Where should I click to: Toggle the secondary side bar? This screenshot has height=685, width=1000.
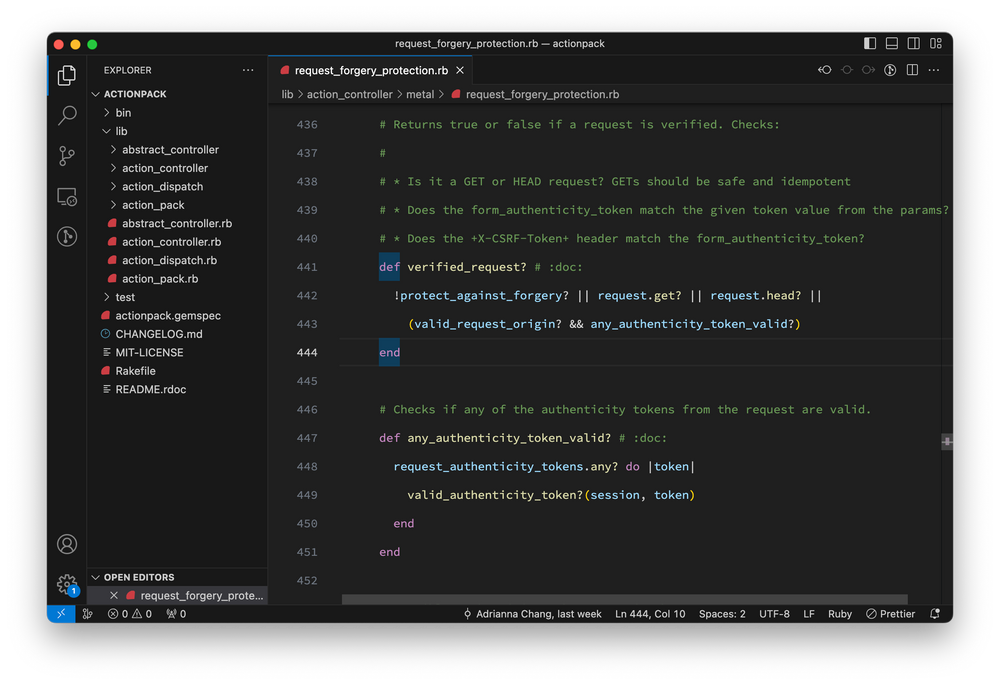pos(914,44)
